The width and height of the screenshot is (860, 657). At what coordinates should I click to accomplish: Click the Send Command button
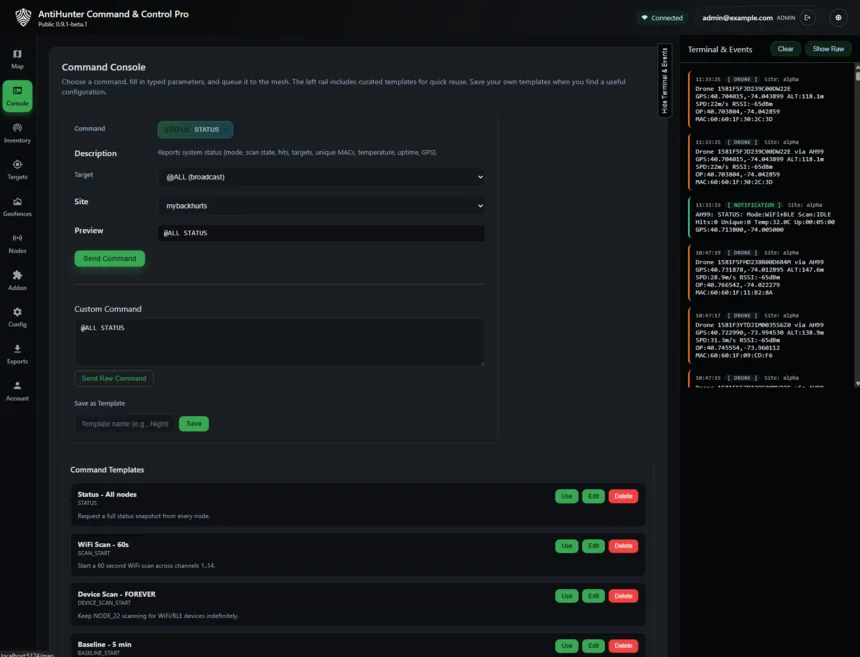coord(110,258)
